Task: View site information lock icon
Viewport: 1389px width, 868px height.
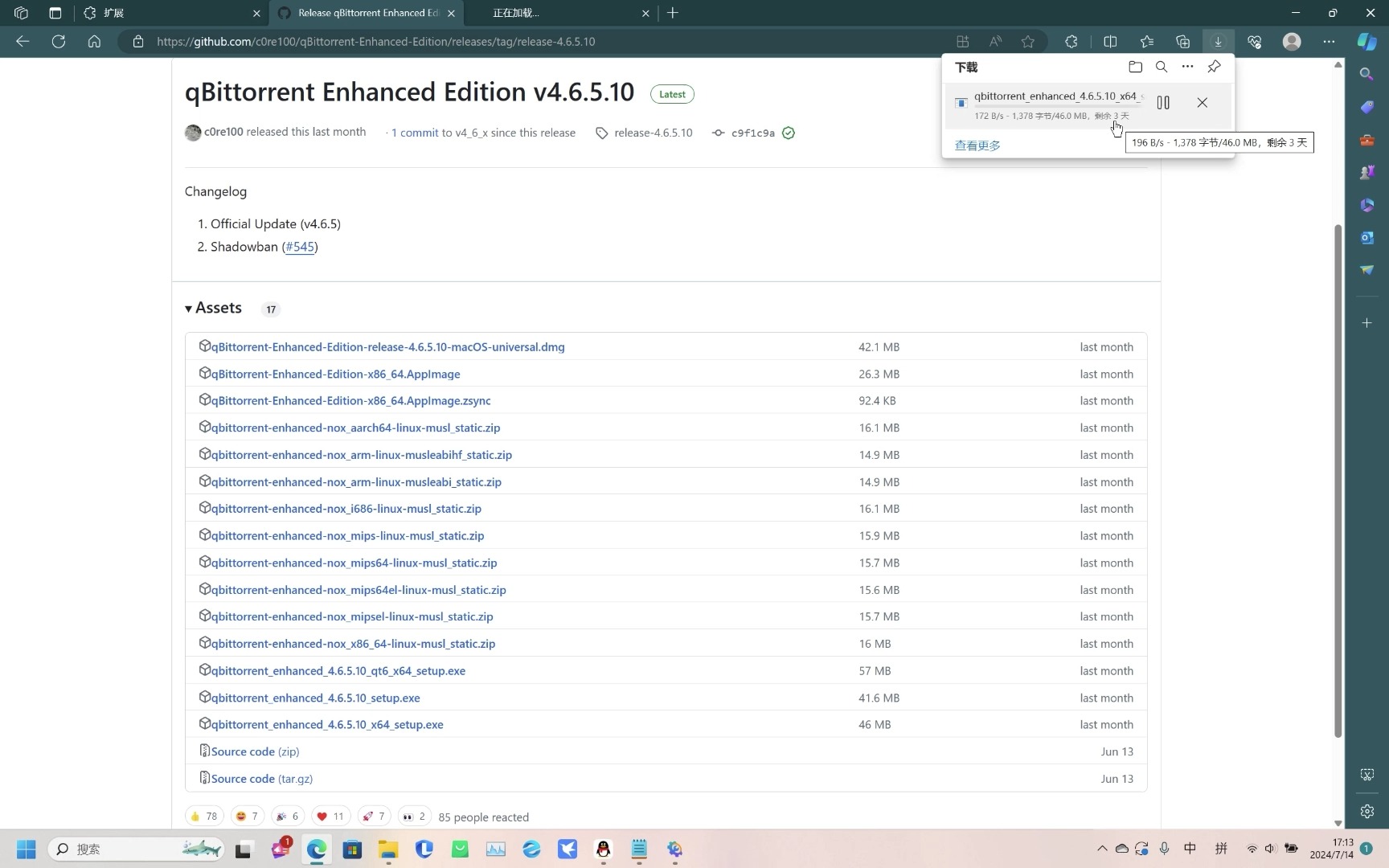Action: 138,42
